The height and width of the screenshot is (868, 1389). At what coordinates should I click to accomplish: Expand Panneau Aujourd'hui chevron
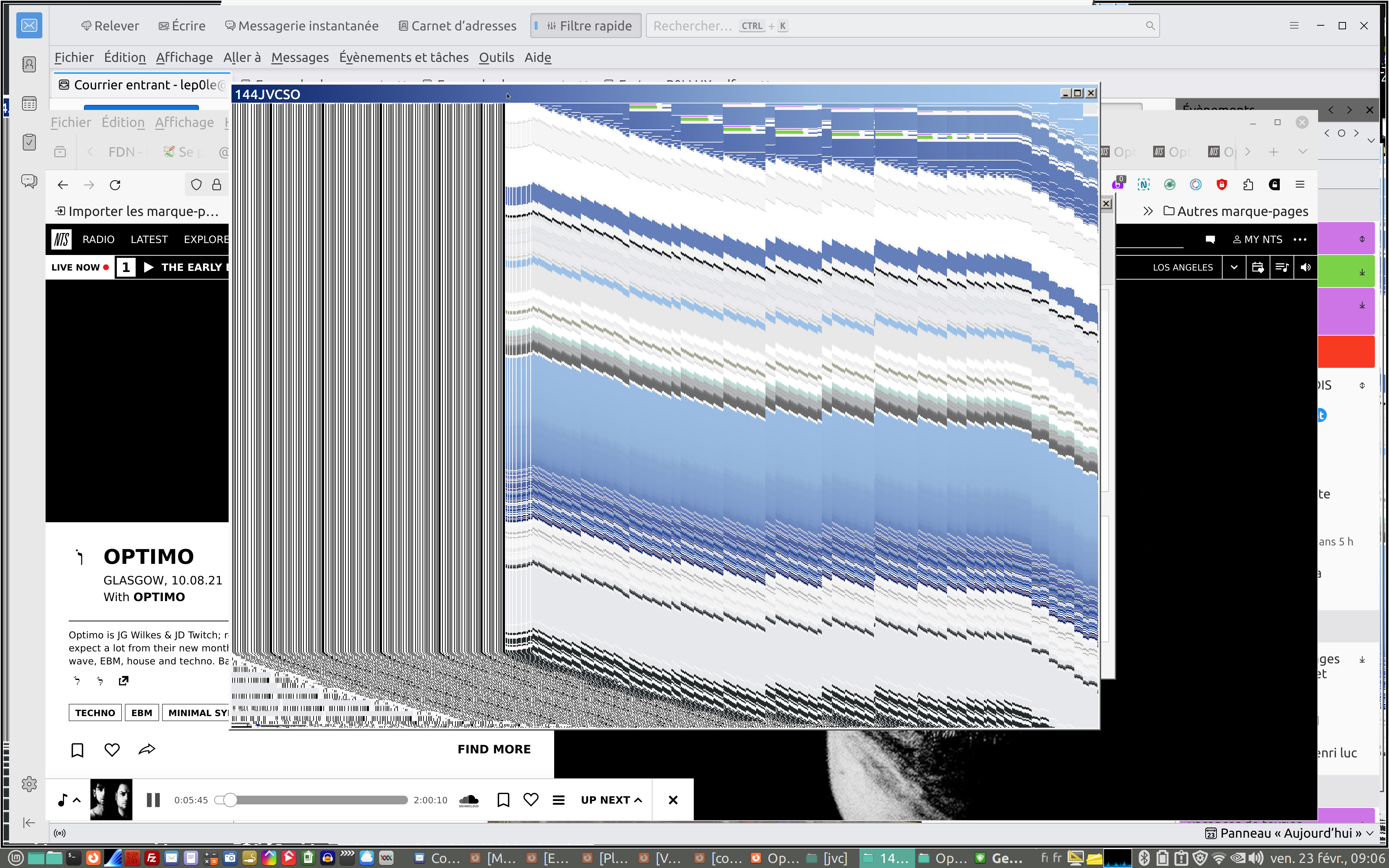click(x=1370, y=833)
